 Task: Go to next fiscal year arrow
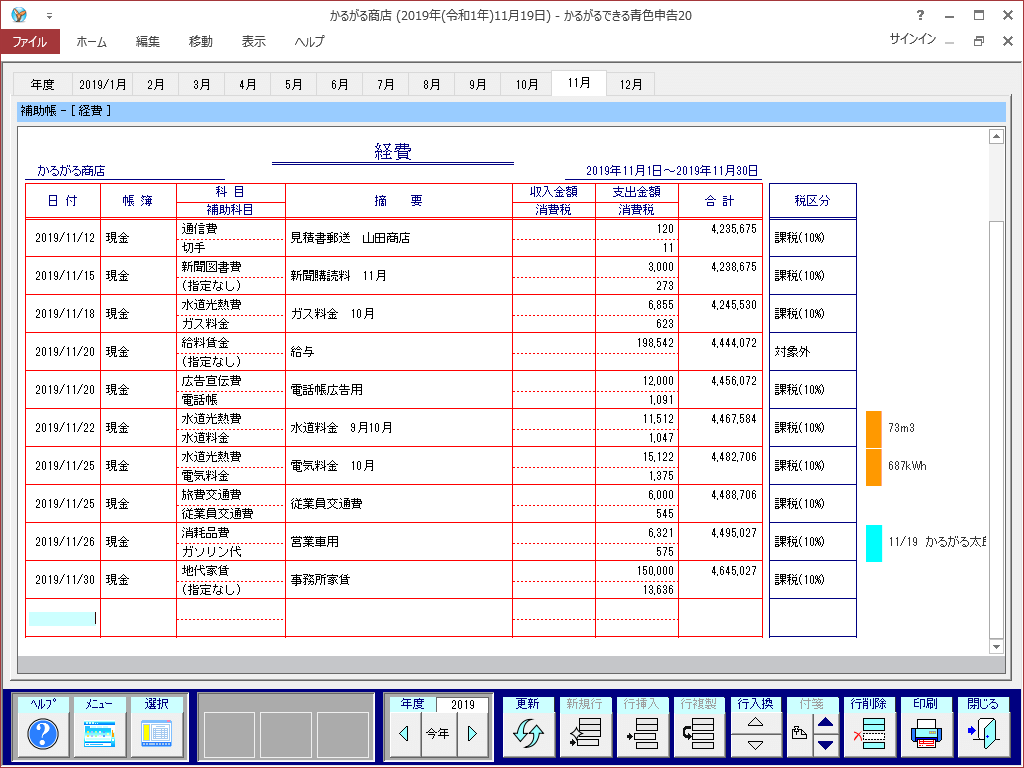point(472,733)
